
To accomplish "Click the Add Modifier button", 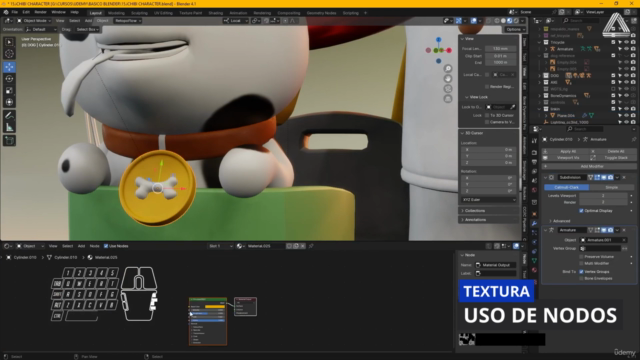I will [589, 167].
